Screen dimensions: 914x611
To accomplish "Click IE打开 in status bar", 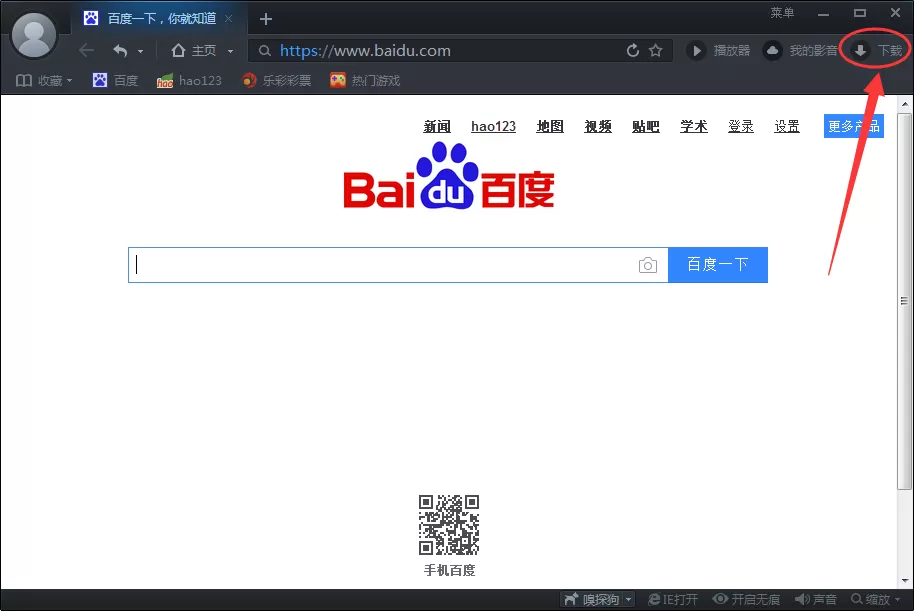I will [x=673, y=599].
